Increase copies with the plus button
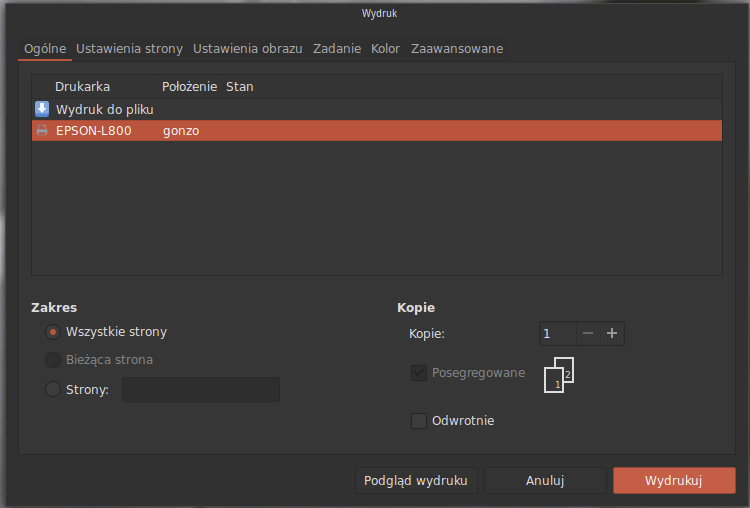Screen dimensions: 750x508 [x=612, y=333]
